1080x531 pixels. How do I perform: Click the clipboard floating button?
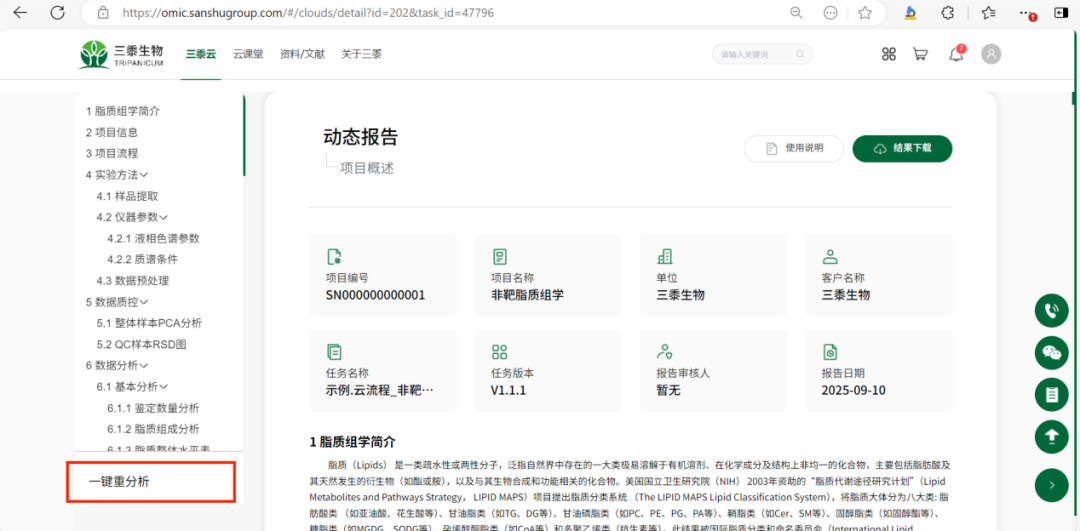pos(1051,394)
